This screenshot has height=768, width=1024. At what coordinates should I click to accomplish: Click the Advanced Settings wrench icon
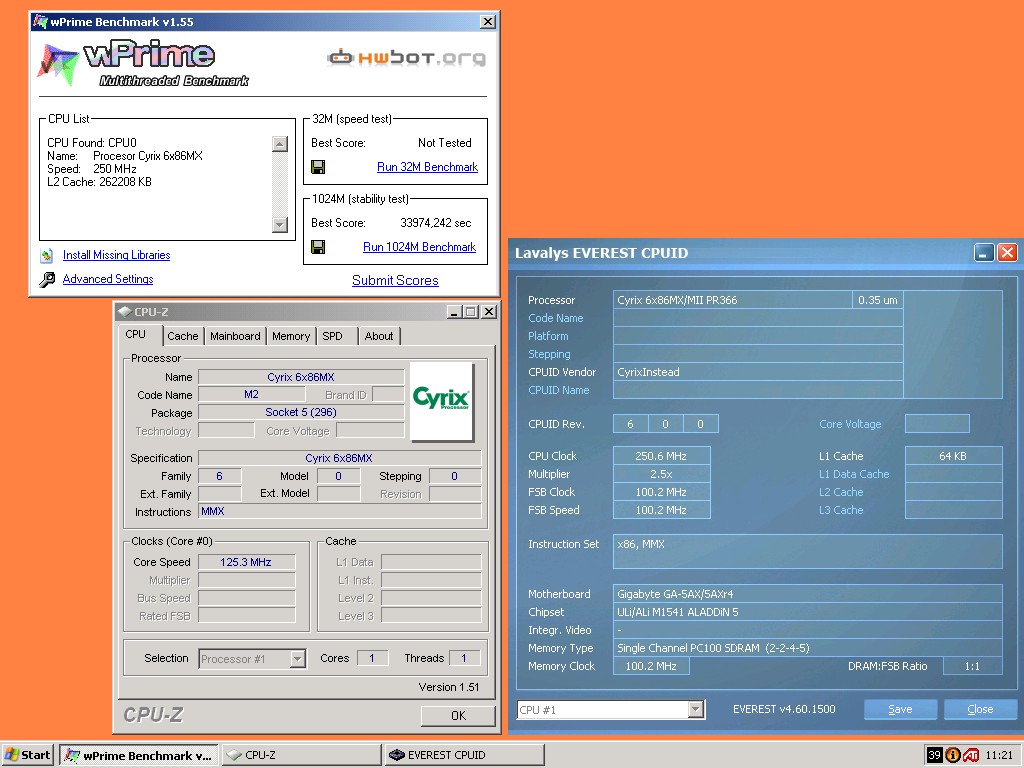(x=47, y=280)
